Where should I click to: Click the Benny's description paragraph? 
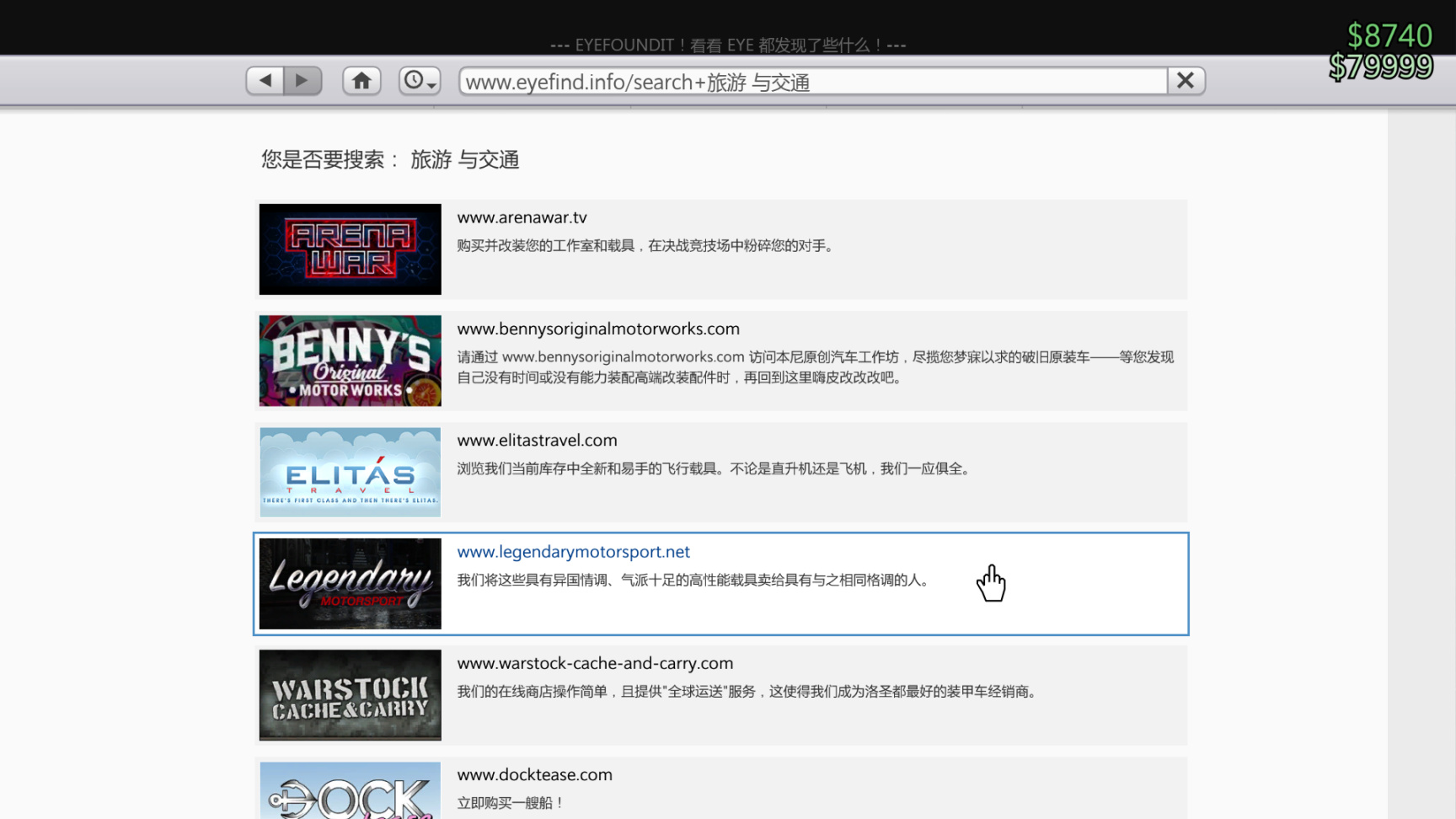815,367
